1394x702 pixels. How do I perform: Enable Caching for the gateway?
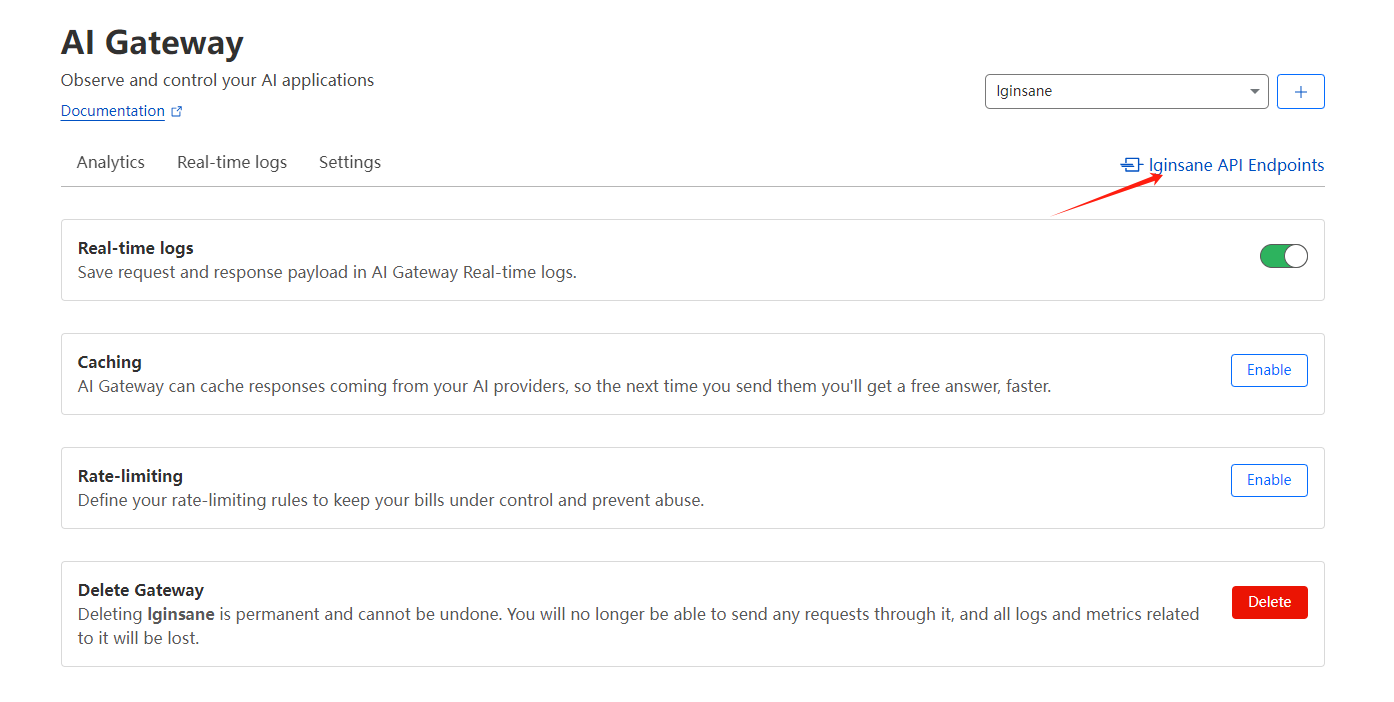click(1268, 370)
